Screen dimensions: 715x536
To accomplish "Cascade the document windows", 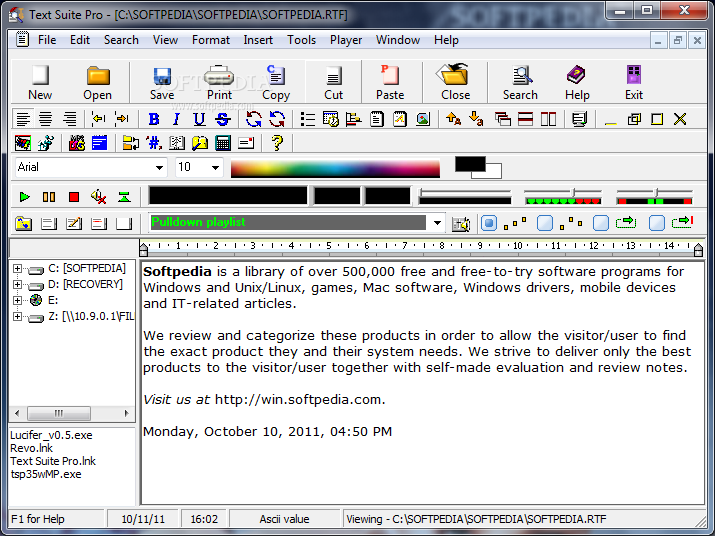I will point(503,120).
